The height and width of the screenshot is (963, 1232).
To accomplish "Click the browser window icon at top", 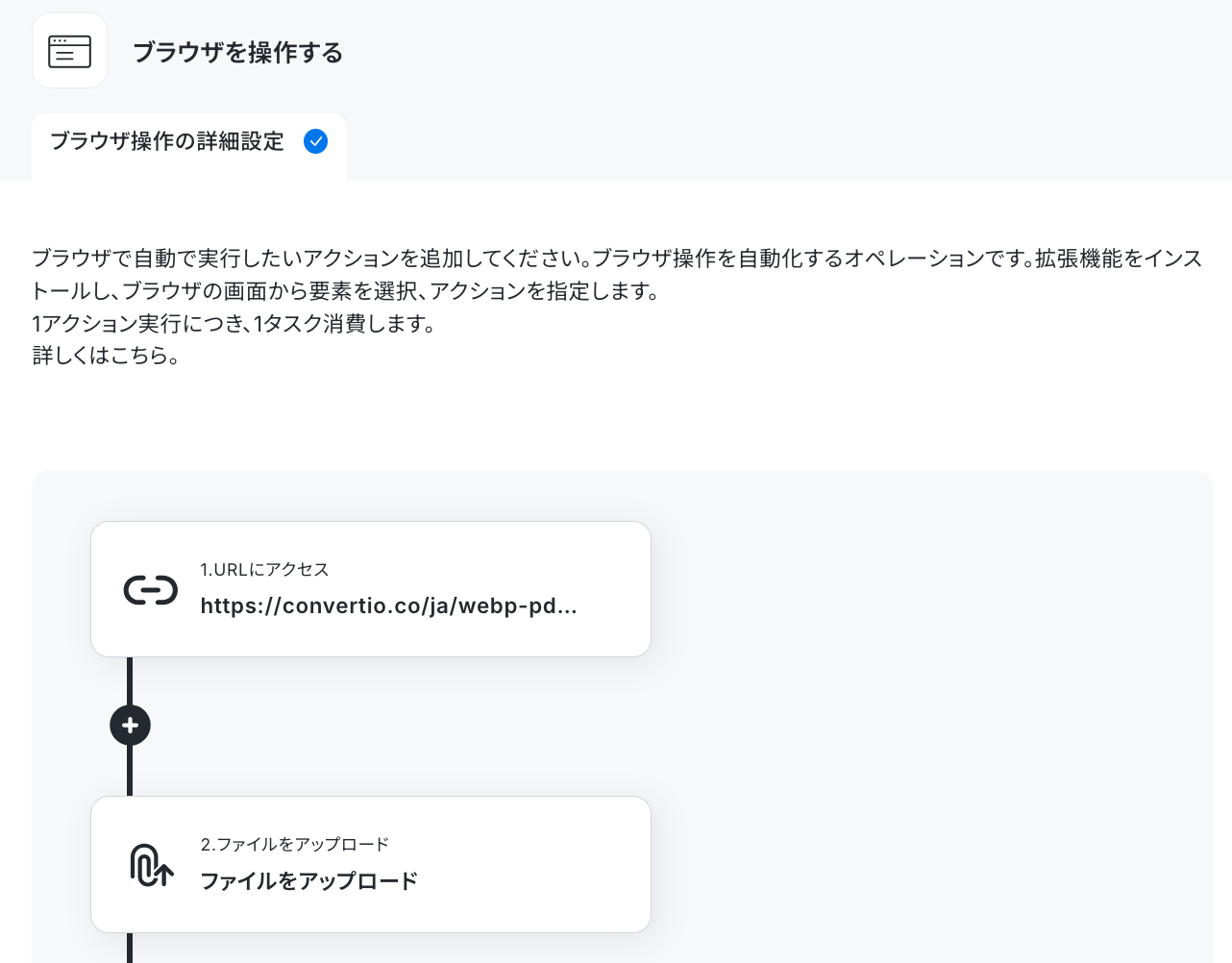I will coord(69,51).
